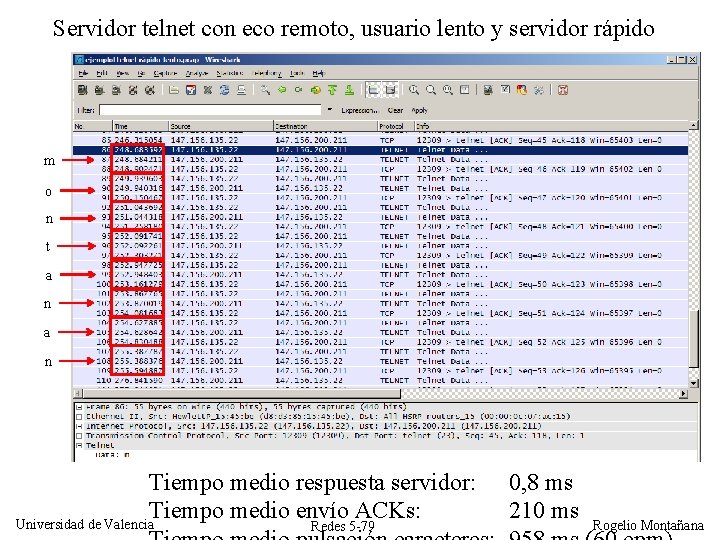This screenshot has height=540, width=720.
Task: Click the Clear filter button
Action: pos(395,111)
